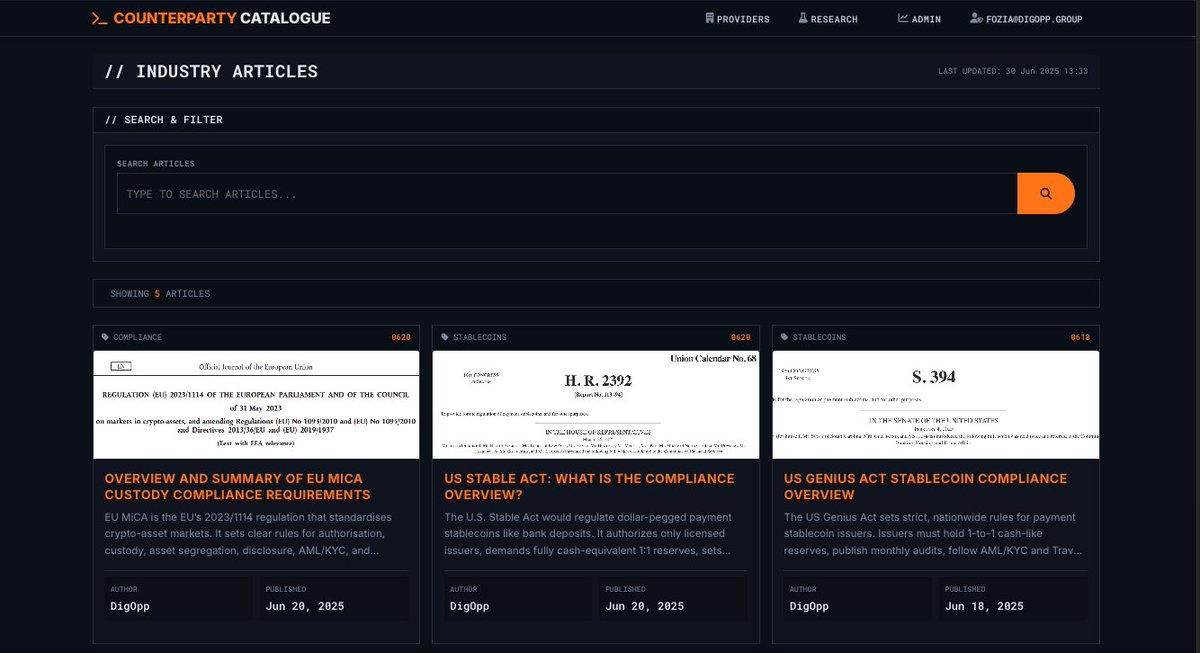Screen dimensions: 1200x653
Task: Click the Showing 5 Articles count
Action: [160, 294]
